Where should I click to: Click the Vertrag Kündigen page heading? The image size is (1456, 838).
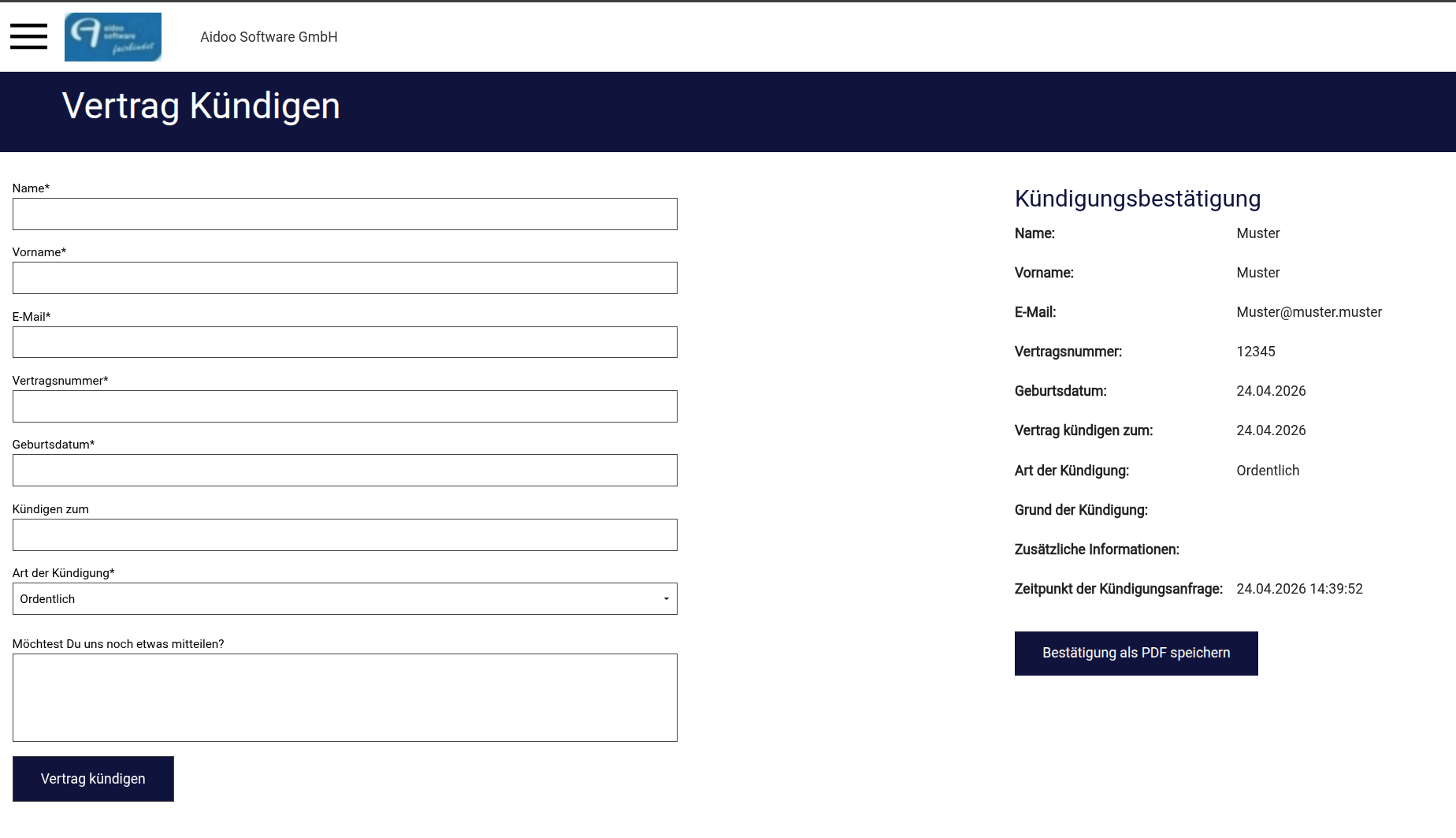tap(201, 106)
